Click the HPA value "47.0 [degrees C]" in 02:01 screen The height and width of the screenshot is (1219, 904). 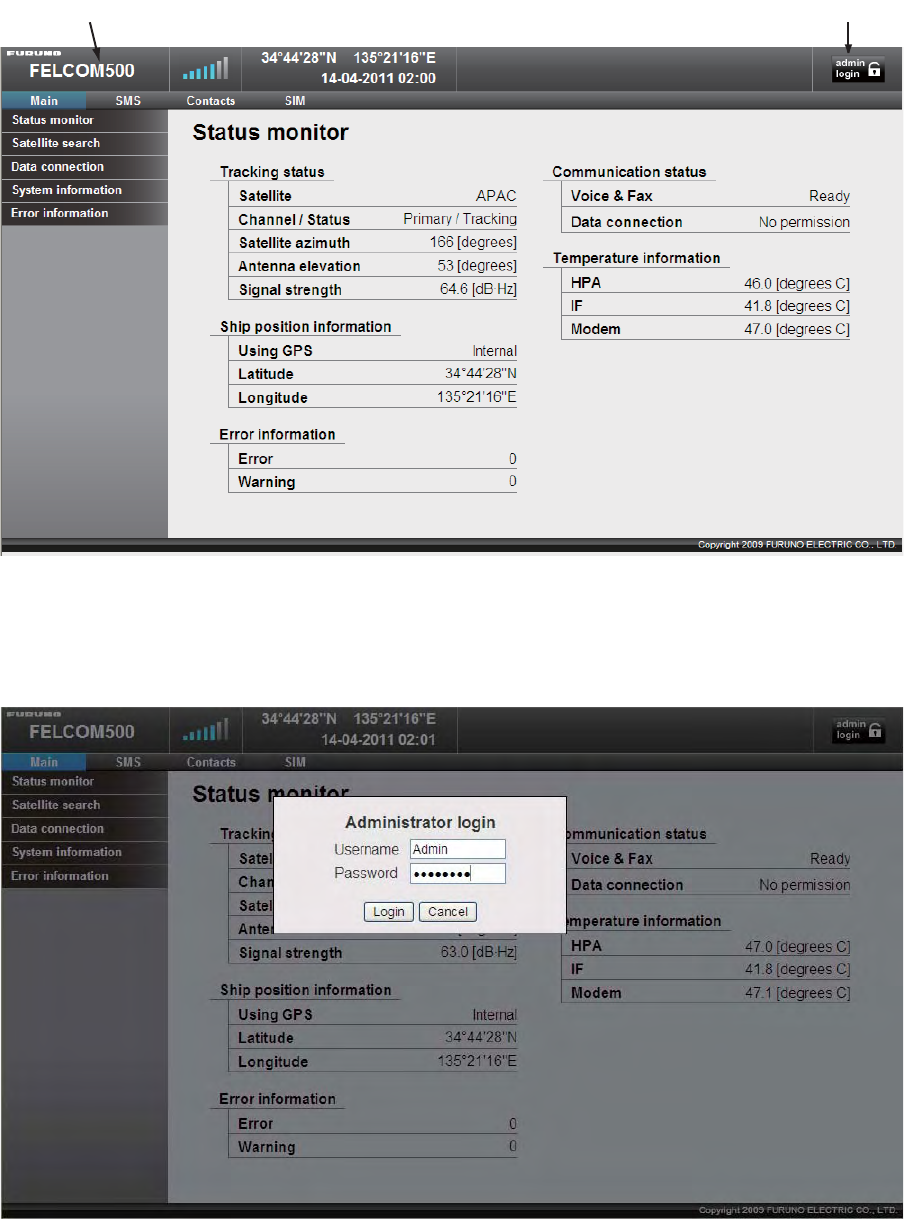pyautogui.click(x=797, y=946)
